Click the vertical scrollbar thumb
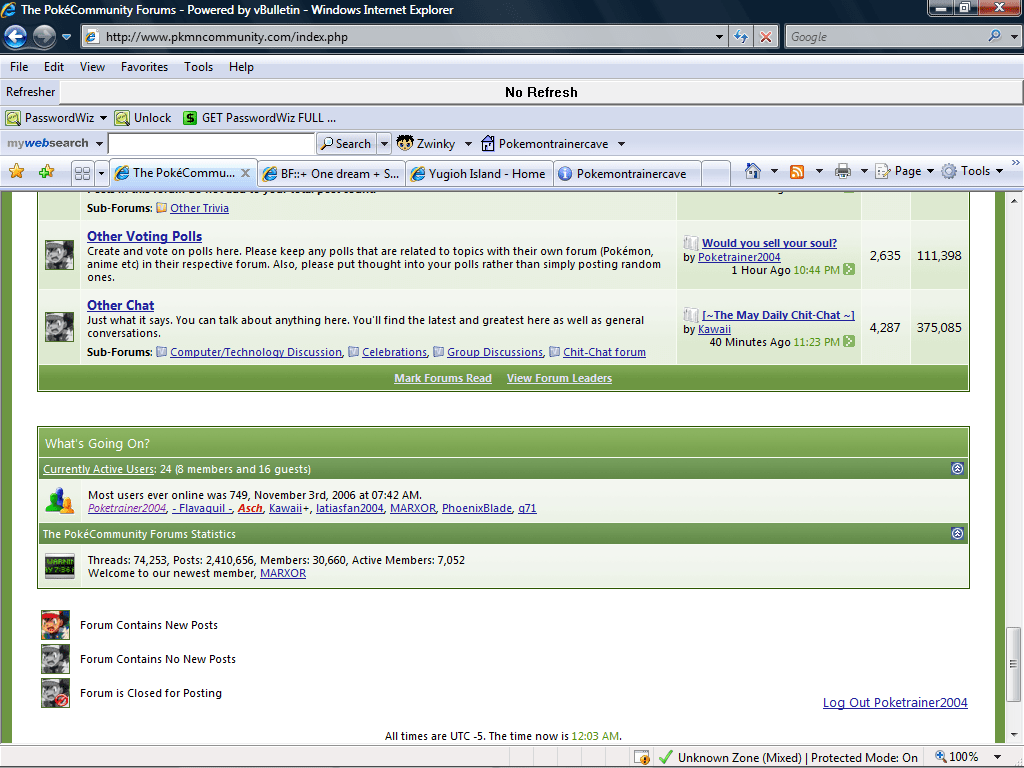This screenshot has width=1024, height=768. point(1013,664)
